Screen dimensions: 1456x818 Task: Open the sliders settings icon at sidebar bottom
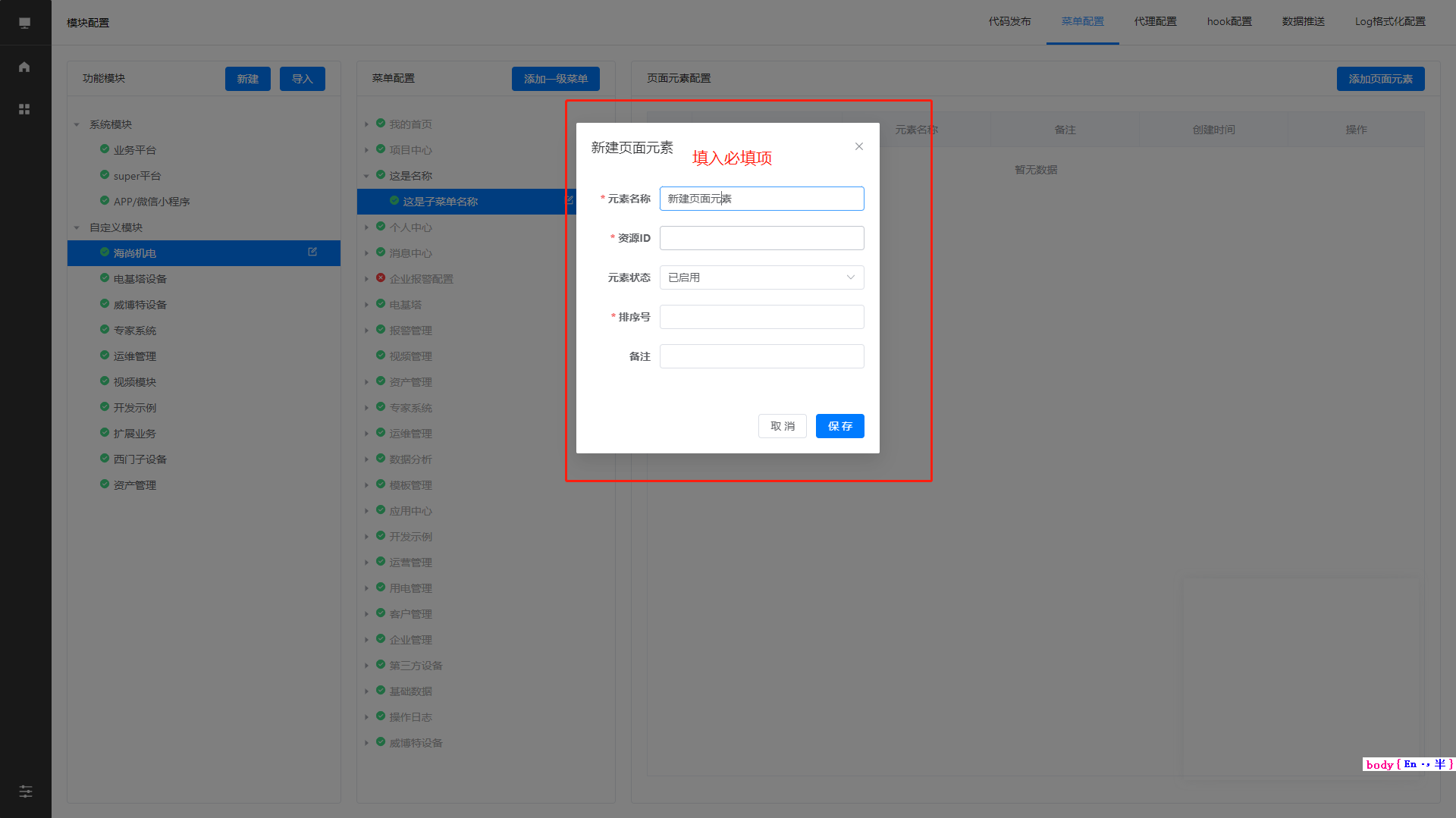tap(26, 791)
